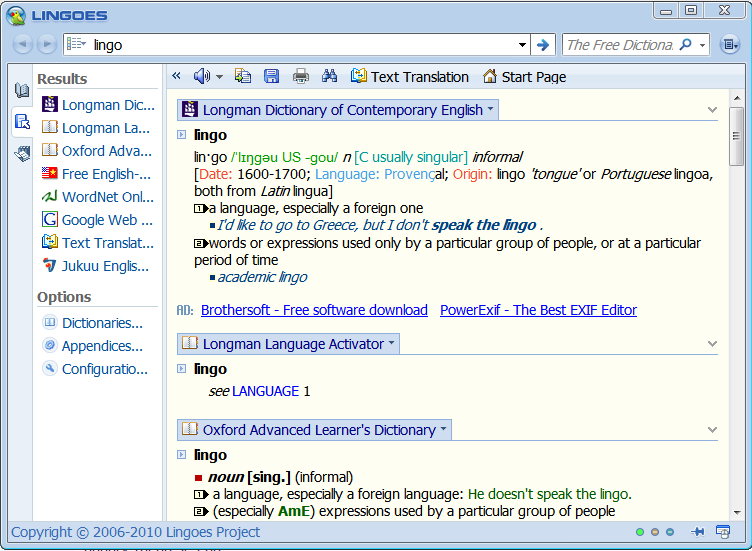This screenshot has width=752, height=551.
Task: Click the scrollbar up arrow
Action: [x=737, y=98]
